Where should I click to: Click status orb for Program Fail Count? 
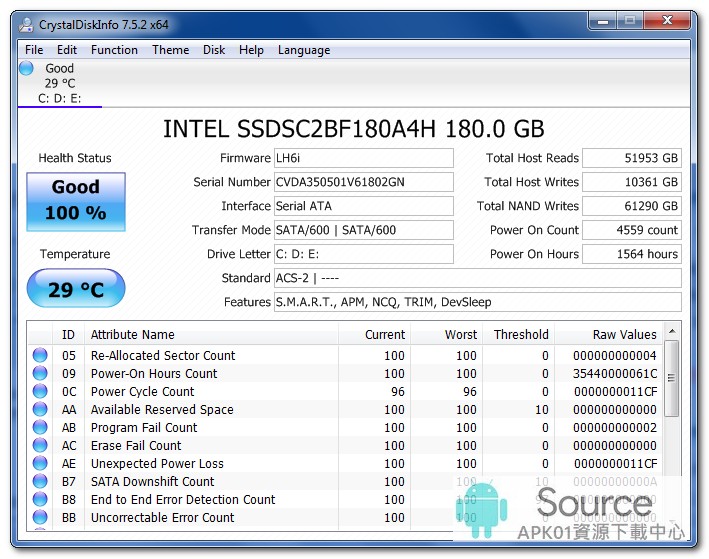40,427
